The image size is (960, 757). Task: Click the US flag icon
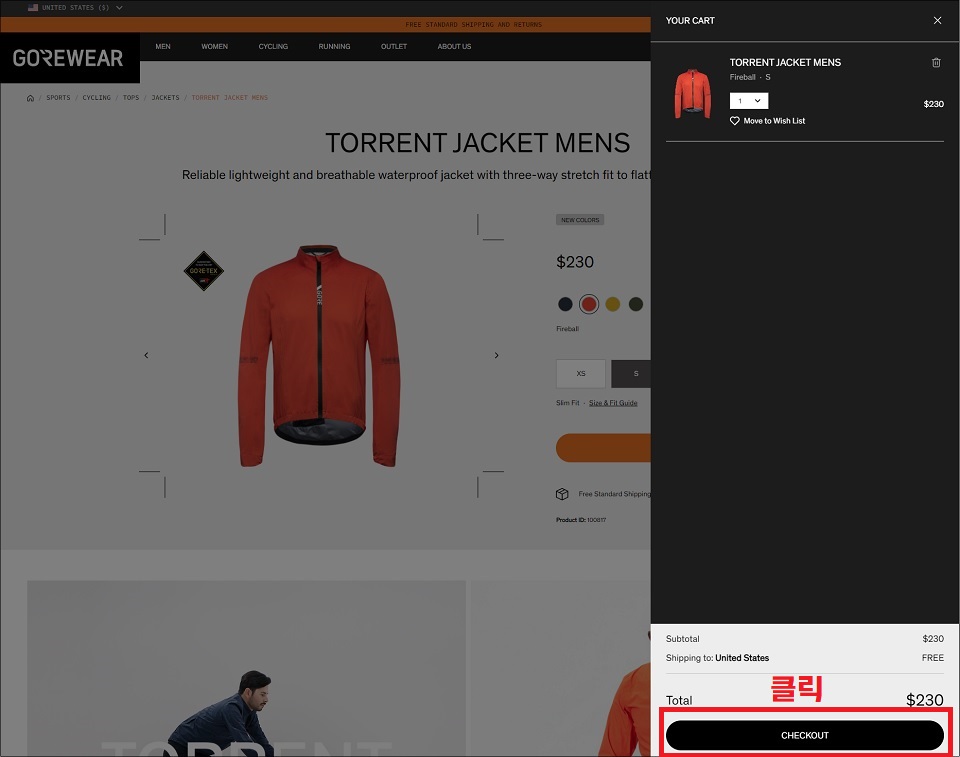click(33, 7)
